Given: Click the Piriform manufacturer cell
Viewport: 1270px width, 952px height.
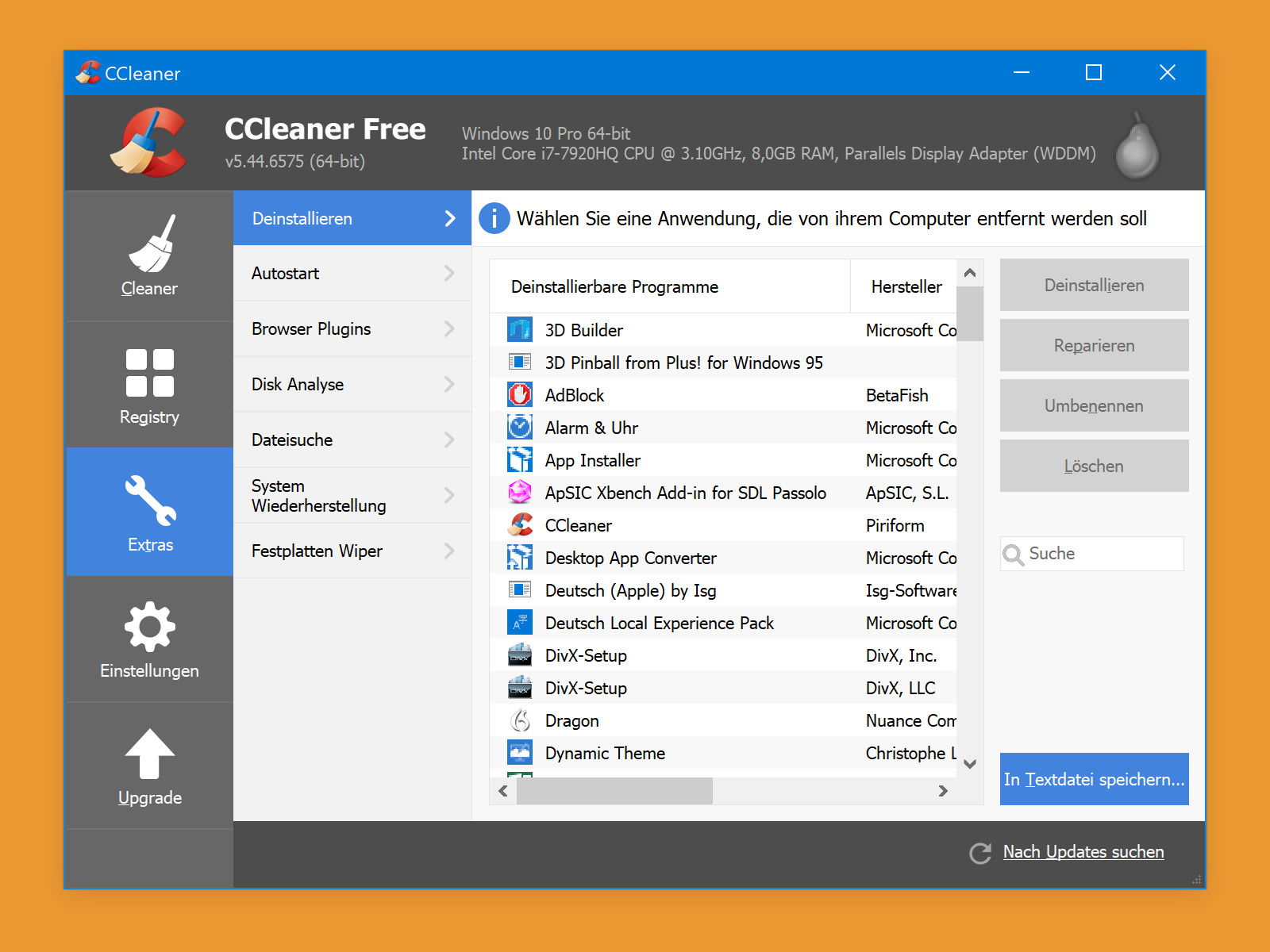Looking at the screenshot, I should (x=895, y=525).
